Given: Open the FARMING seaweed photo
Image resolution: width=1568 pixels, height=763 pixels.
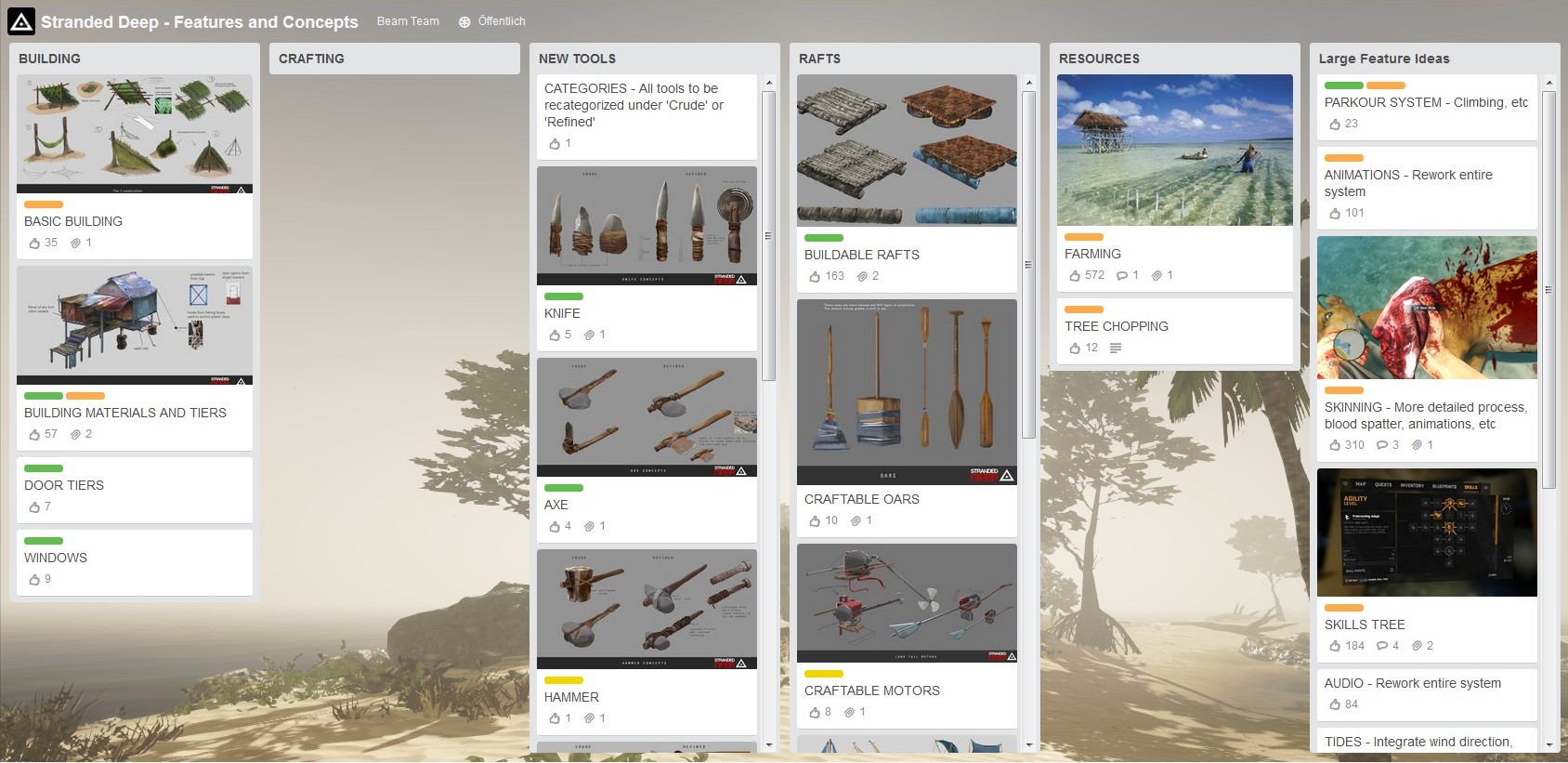Looking at the screenshot, I should 1175,150.
